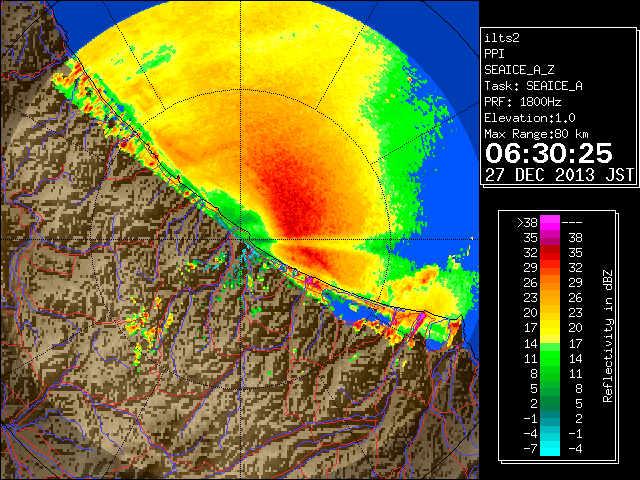Click the 'Max Range:80 km' text
Image resolution: width=640 pixels, height=480 pixels.
click(x=536, y=134)
